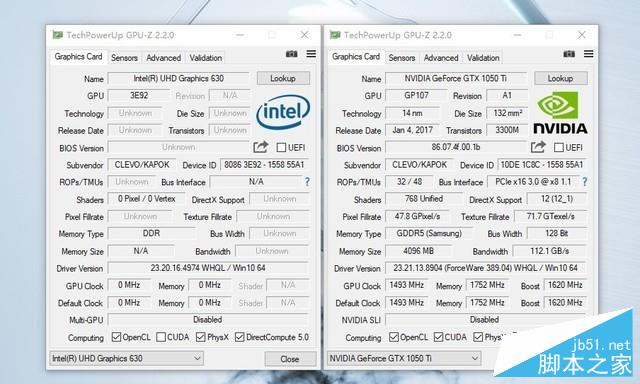
Task: Click the BIOS Version field 86.07.4f.00.1b
Action: [456, 147]
